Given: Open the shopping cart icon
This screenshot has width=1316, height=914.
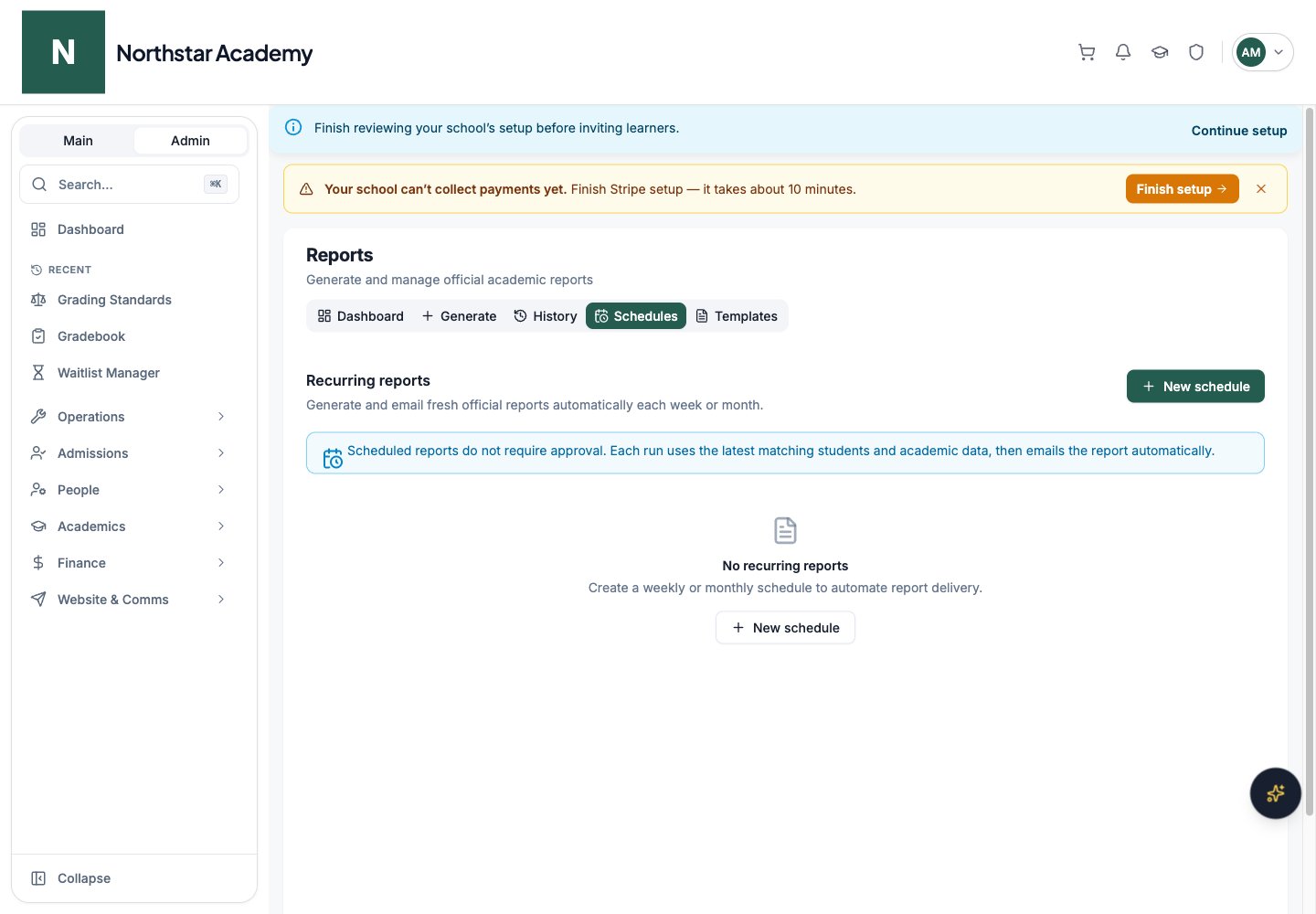Looking at the screenshot, I should [x=1087, y=52].
